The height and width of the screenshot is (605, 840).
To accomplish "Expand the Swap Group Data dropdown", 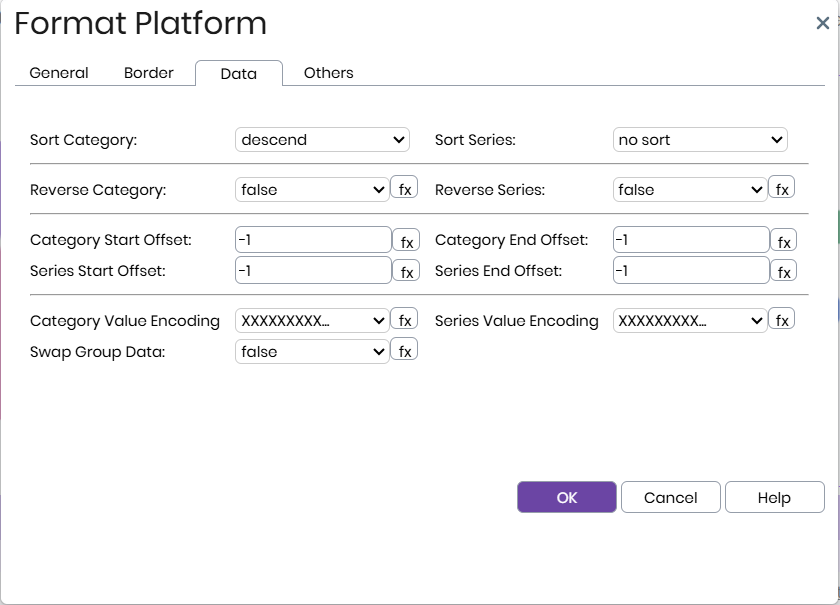I will tap(312, 352).
